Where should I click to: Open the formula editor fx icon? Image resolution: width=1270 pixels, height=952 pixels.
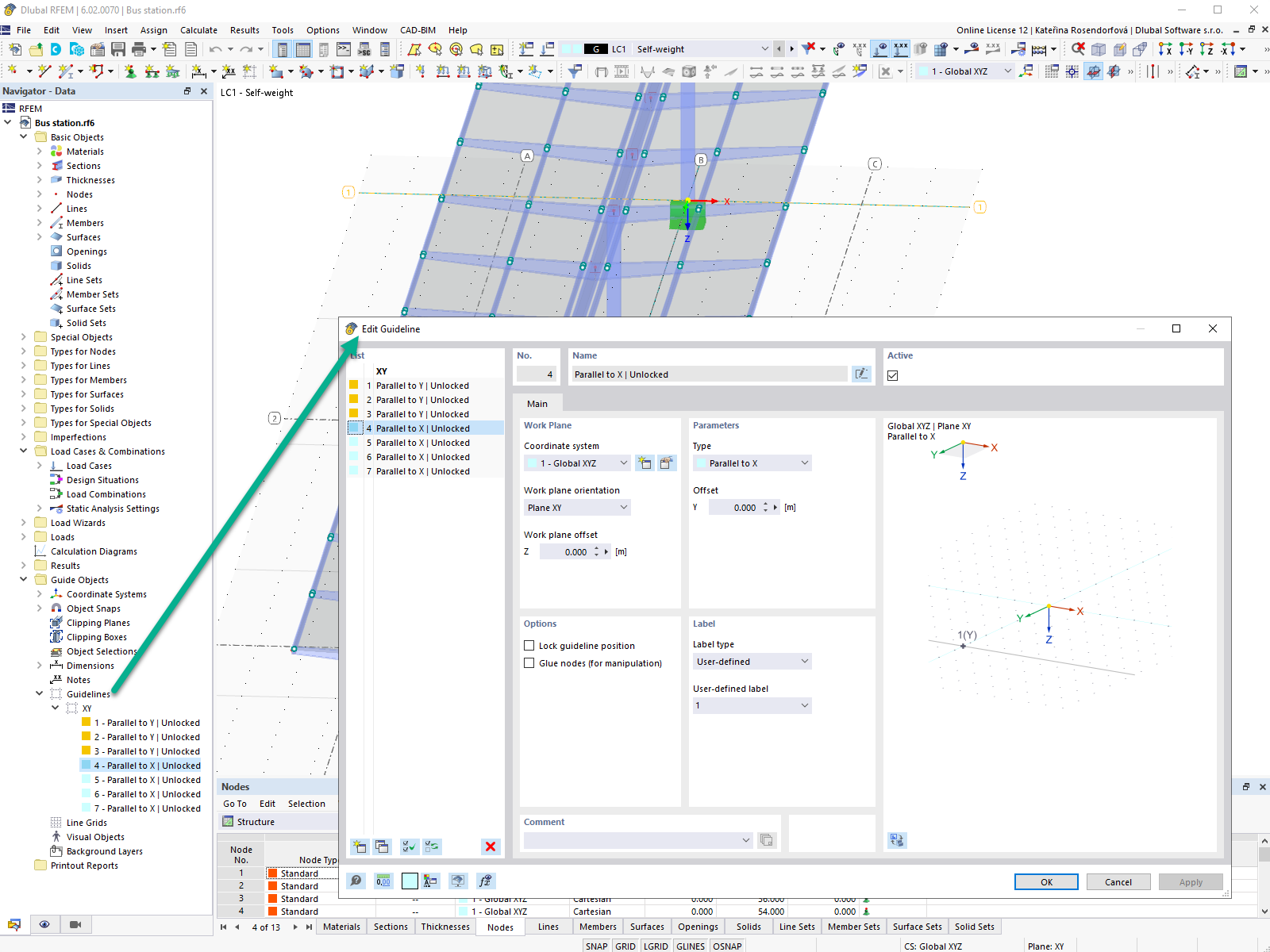click(487, 881)
